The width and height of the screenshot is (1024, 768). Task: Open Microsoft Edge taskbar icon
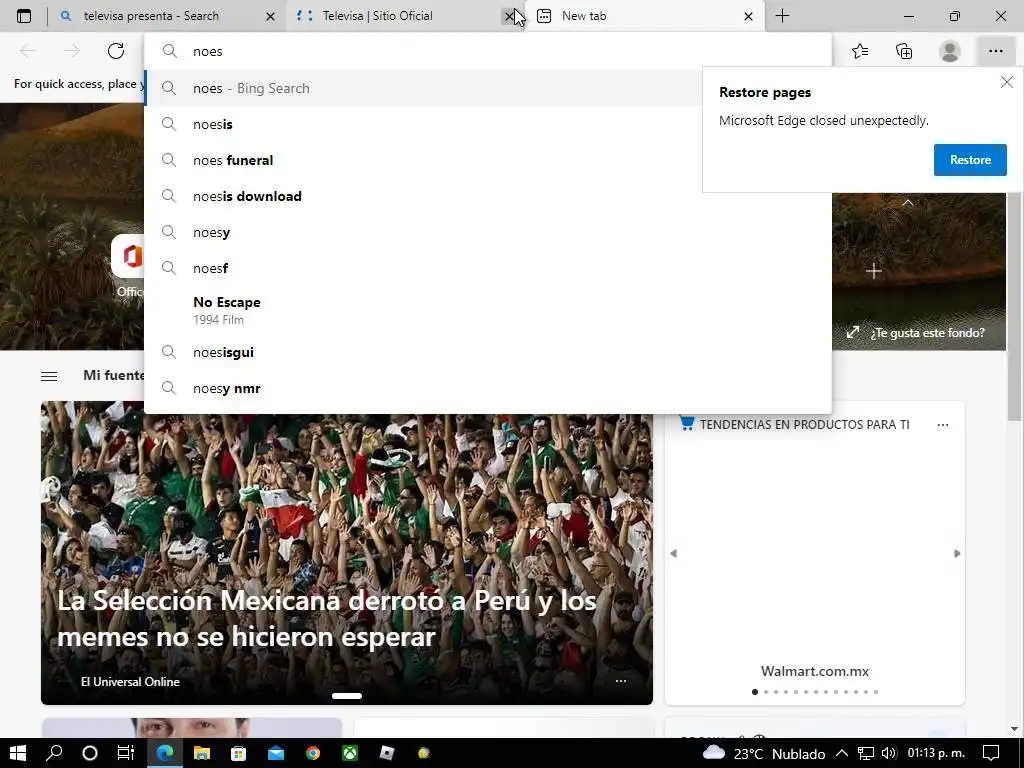click(165, 753)
